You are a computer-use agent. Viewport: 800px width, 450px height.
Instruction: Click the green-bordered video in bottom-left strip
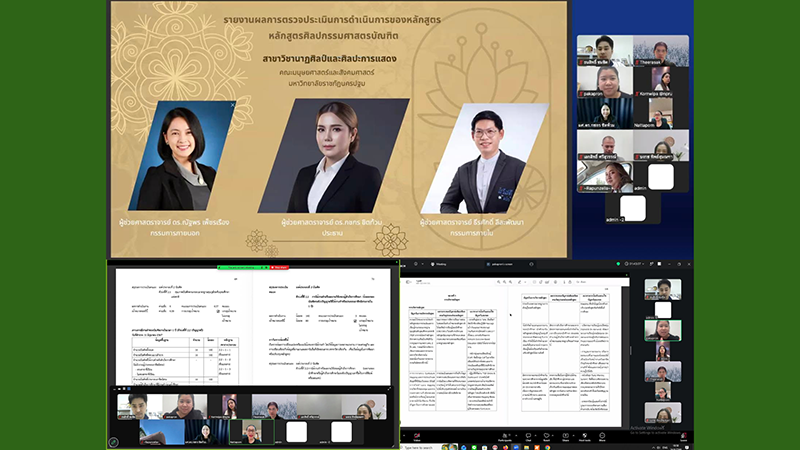(x=252, y=432)
